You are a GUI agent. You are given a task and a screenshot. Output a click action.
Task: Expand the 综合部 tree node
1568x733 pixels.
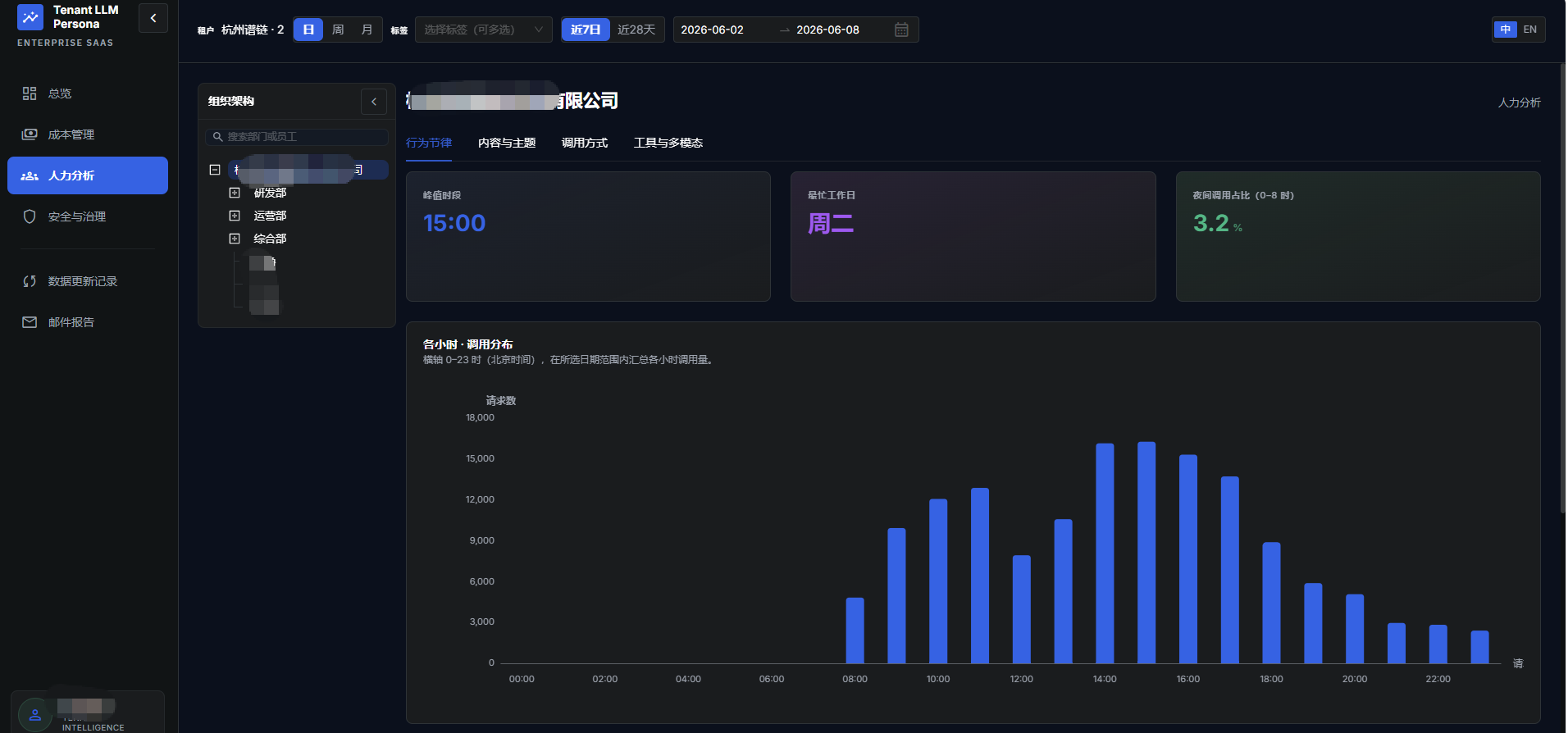click(x=235, y=239)
